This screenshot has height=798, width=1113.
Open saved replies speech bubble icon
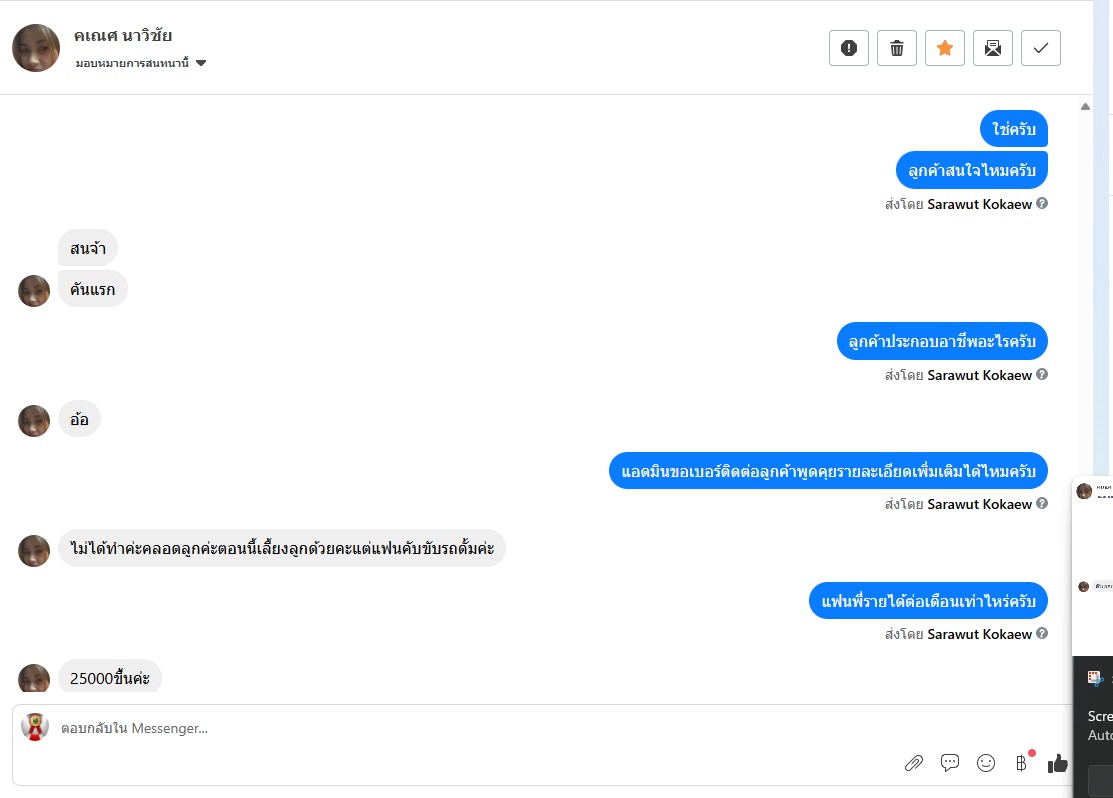(950, 763)
